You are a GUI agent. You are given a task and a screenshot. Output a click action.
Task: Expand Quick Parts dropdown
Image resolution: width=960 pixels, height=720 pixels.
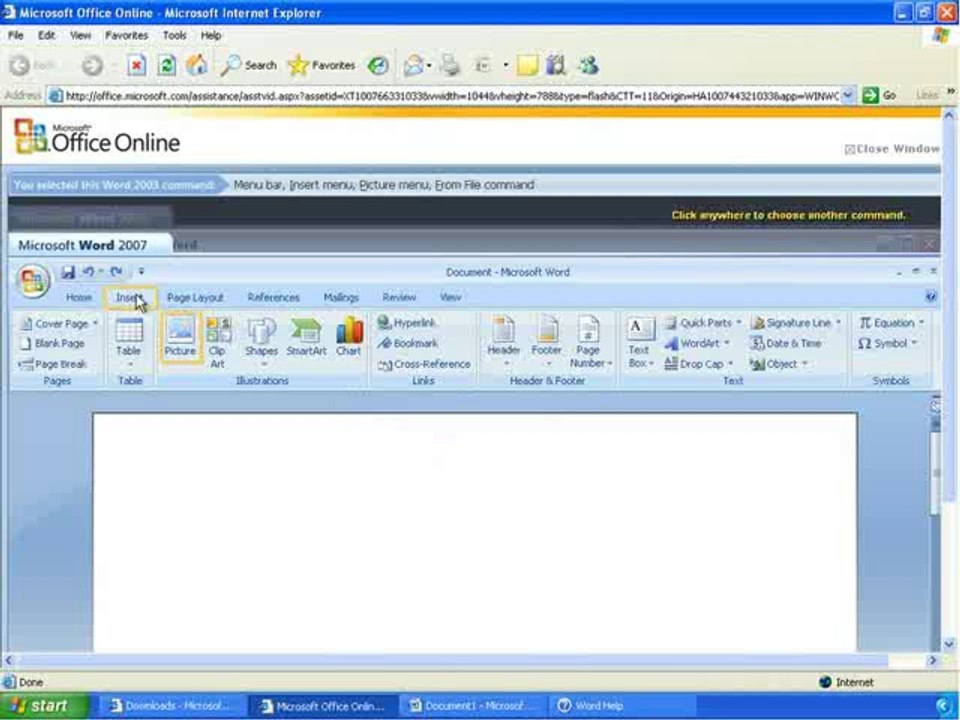(x=738, y=323)
